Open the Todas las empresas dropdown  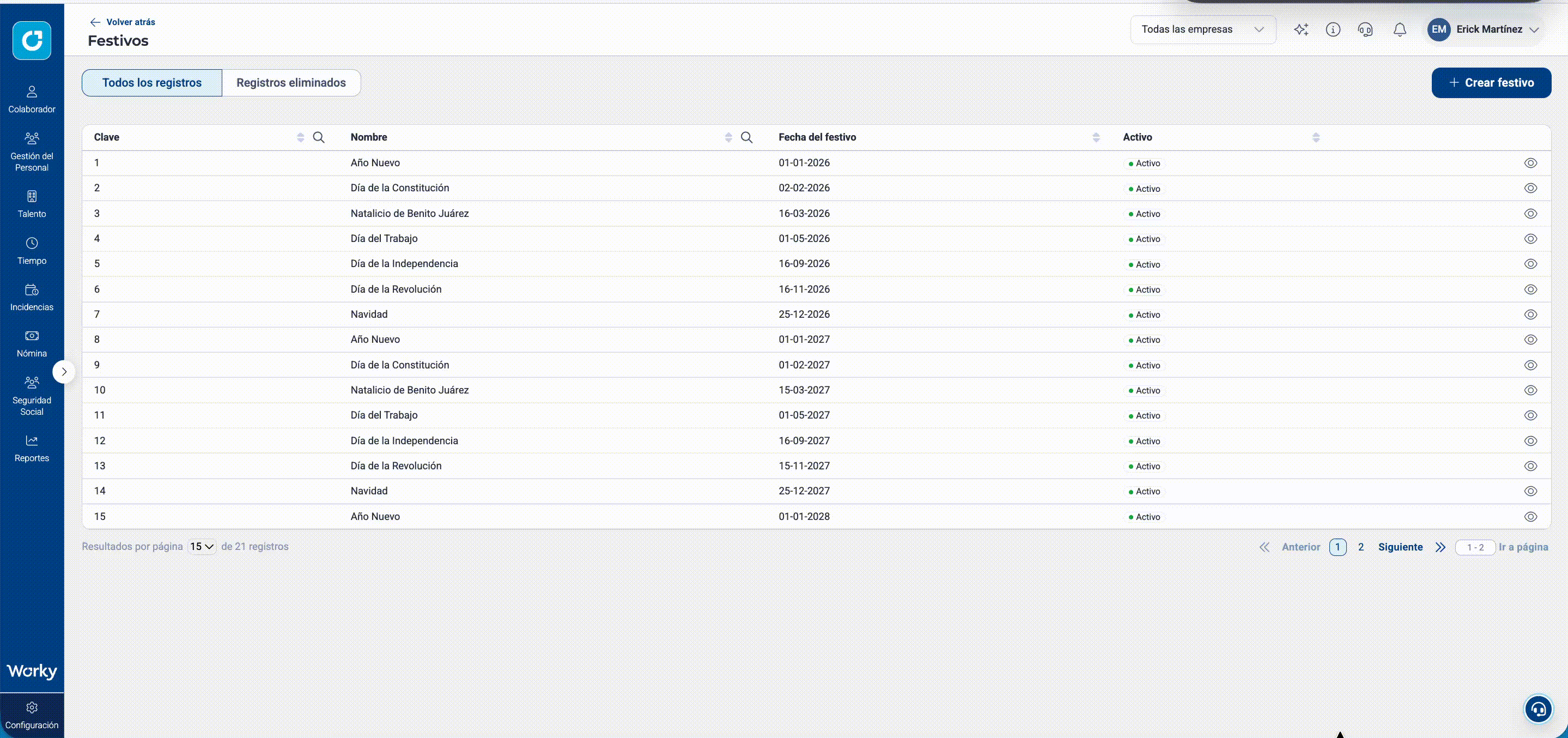coord(1203,29)
